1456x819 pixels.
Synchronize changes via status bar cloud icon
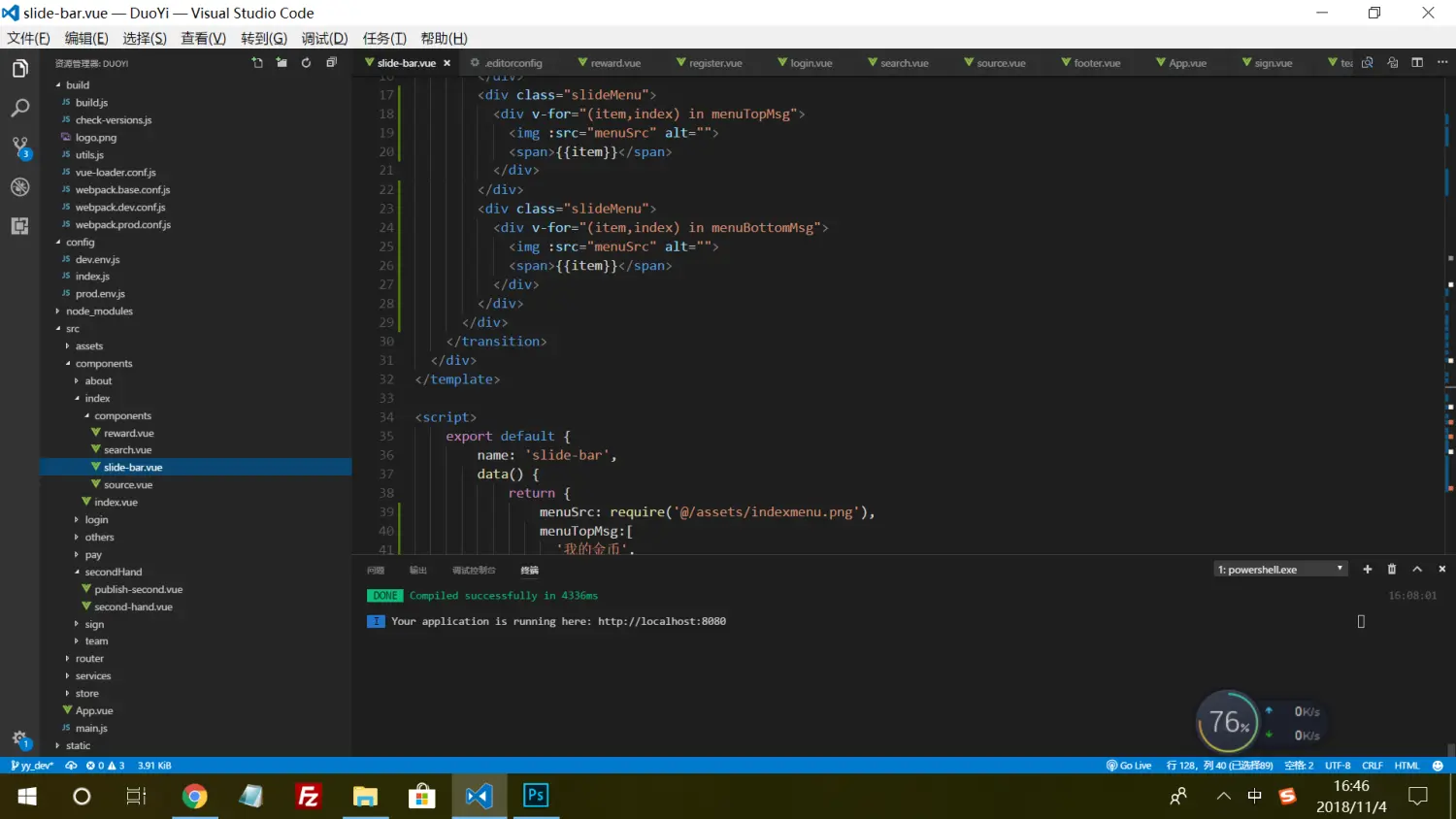(71, 766)
